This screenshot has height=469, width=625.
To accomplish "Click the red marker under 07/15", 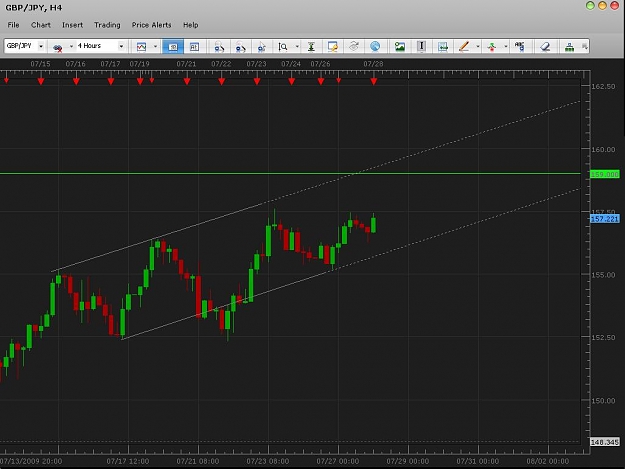I will [41, 81].
